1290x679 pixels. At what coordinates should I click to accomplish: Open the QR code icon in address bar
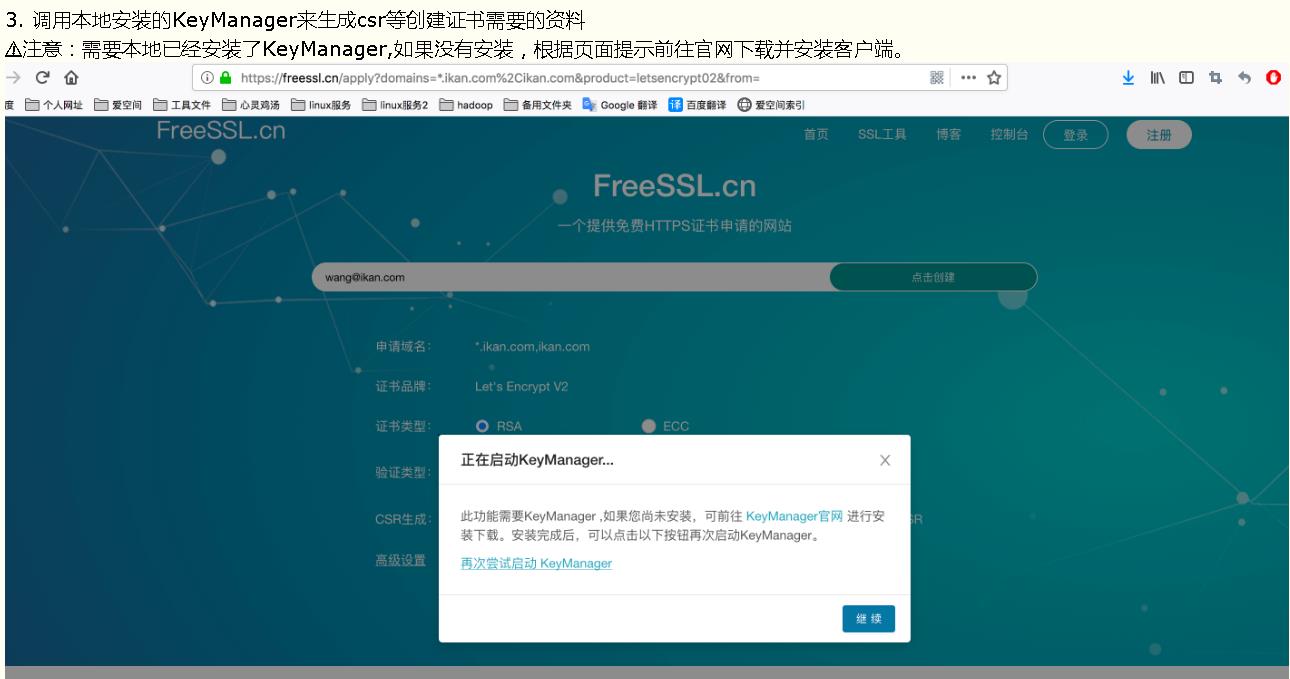point(937,78)
